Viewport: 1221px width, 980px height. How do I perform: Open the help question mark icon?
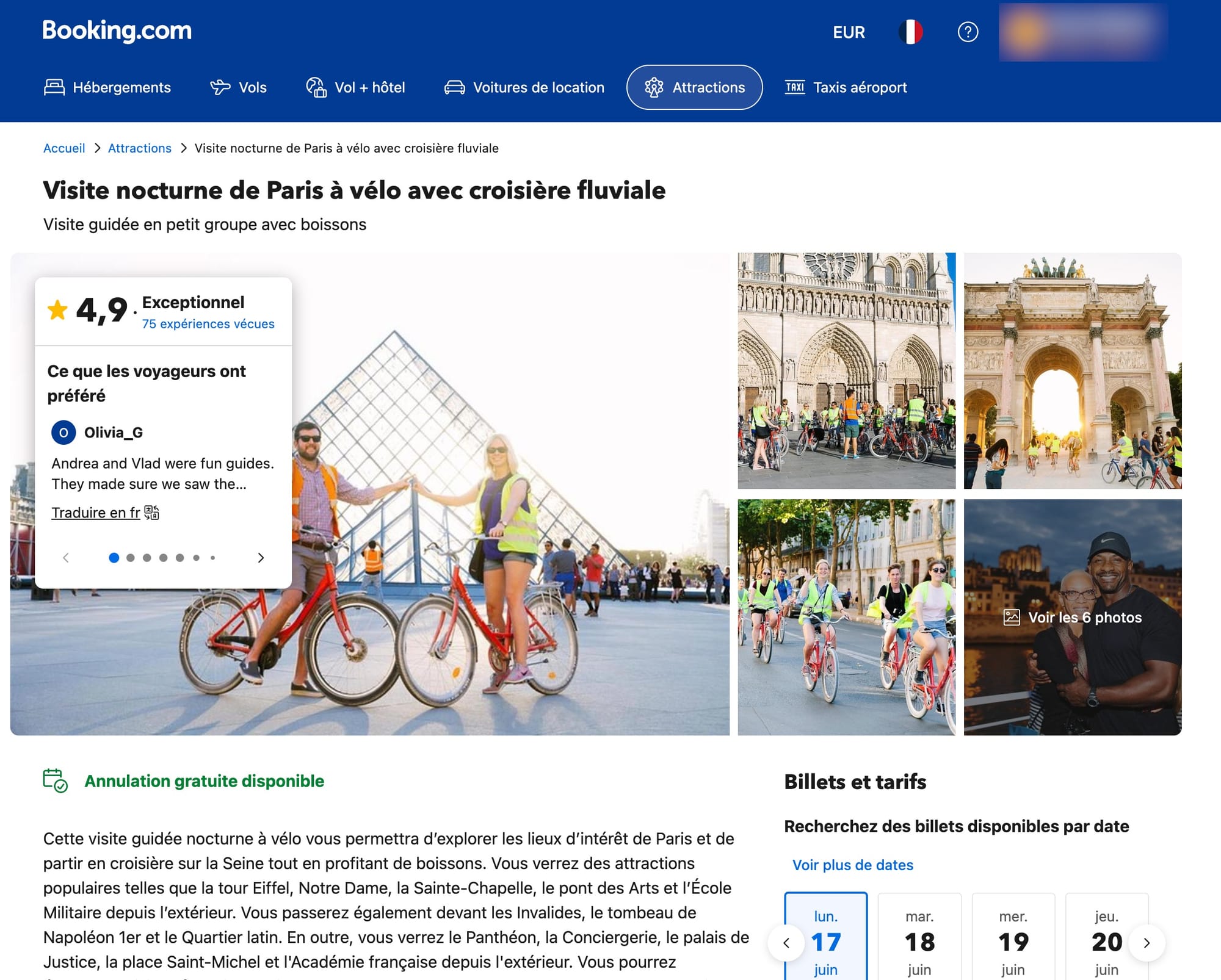(x=968, y=32)
